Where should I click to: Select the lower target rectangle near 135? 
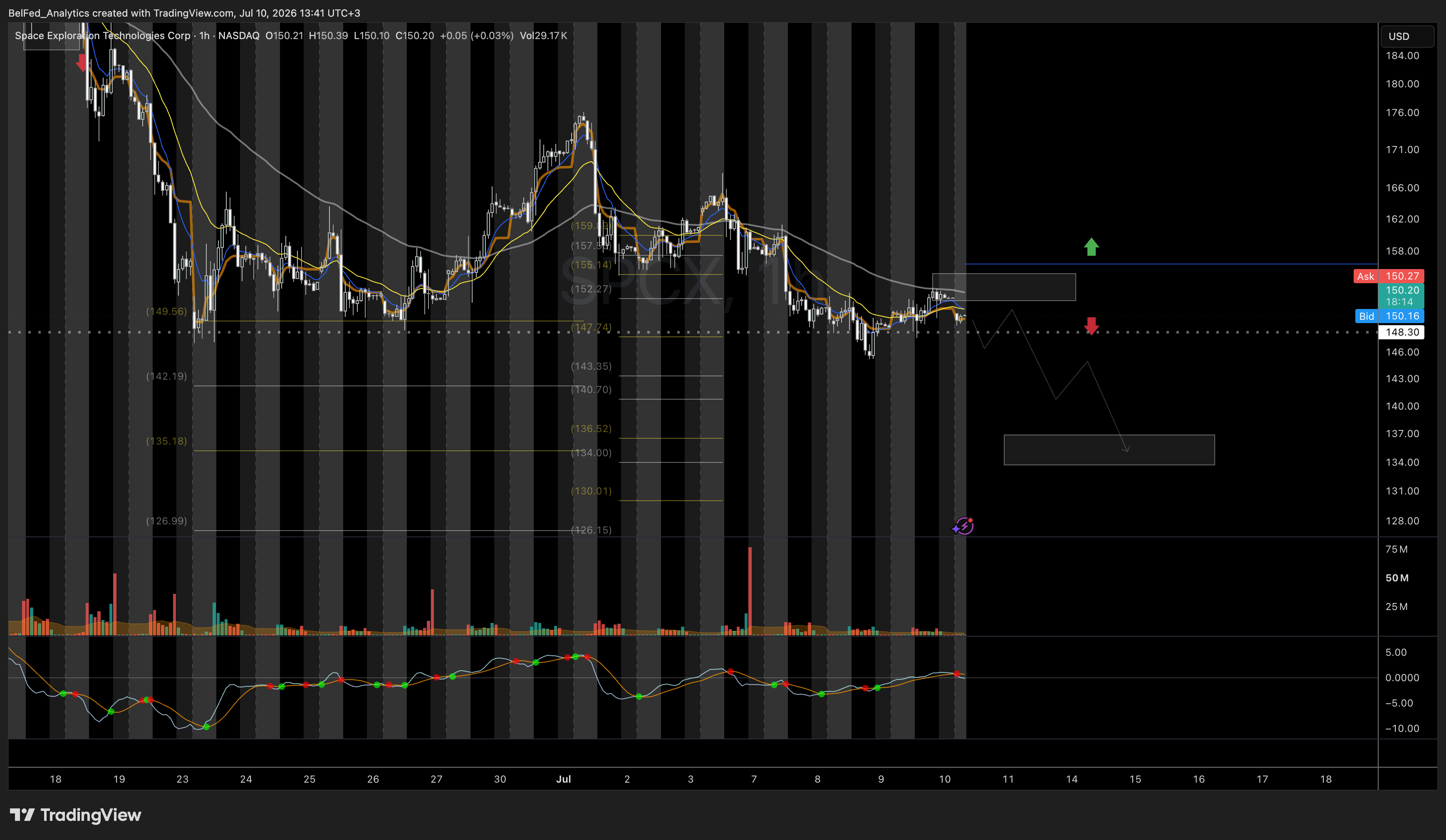(1109, 450)
